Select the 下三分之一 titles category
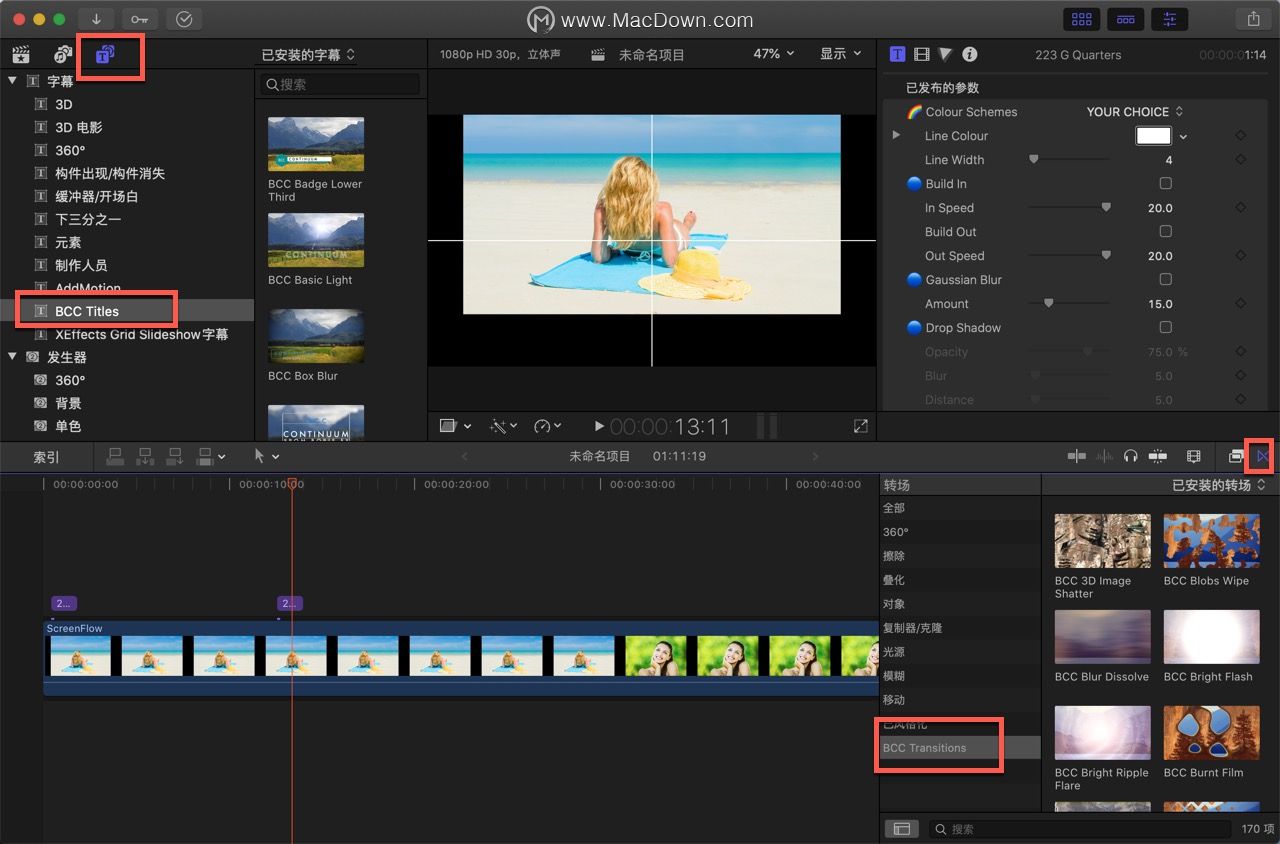This screenshot has height=844, width=1280. 127,219
